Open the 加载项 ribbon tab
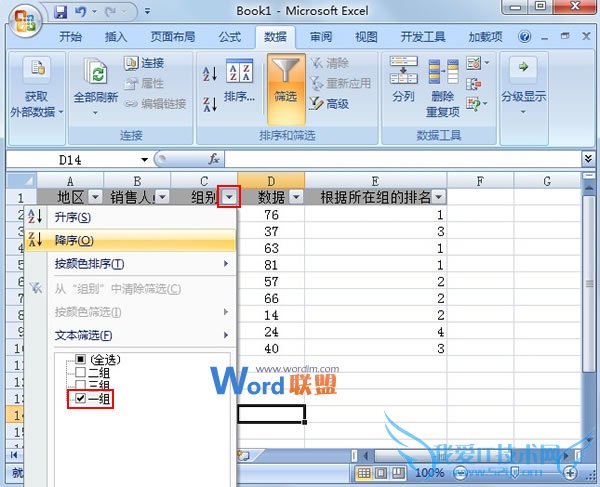The width and height of the screenshot is (600, 487). (485, 37)
